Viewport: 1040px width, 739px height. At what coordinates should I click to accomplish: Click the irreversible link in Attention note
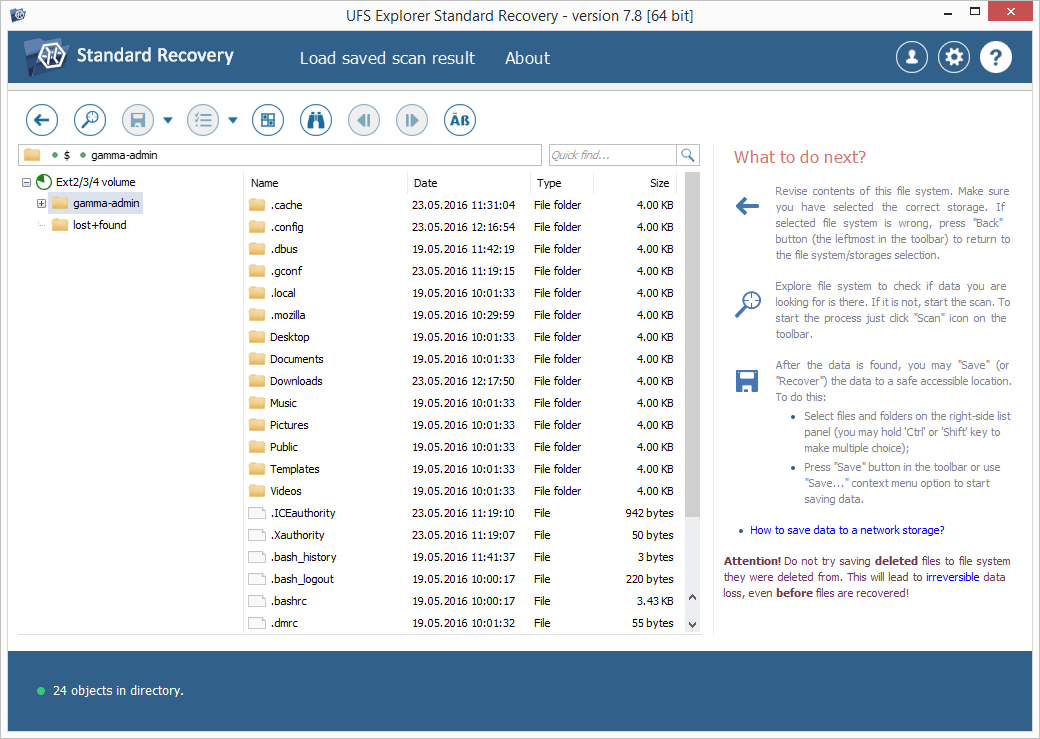click(952, 577)
